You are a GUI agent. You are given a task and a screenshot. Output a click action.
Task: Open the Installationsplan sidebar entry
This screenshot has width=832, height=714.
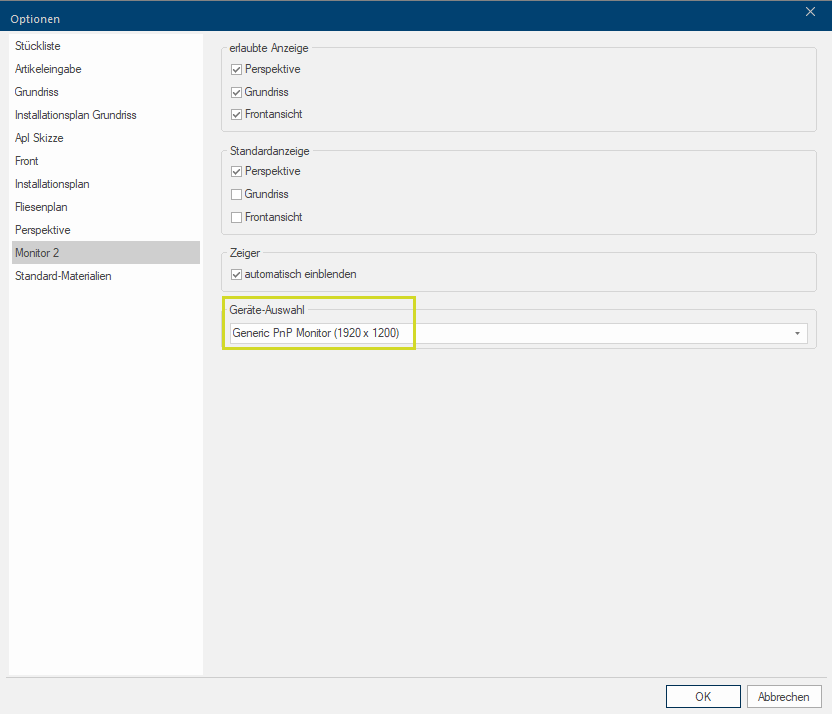pos(52,184)
